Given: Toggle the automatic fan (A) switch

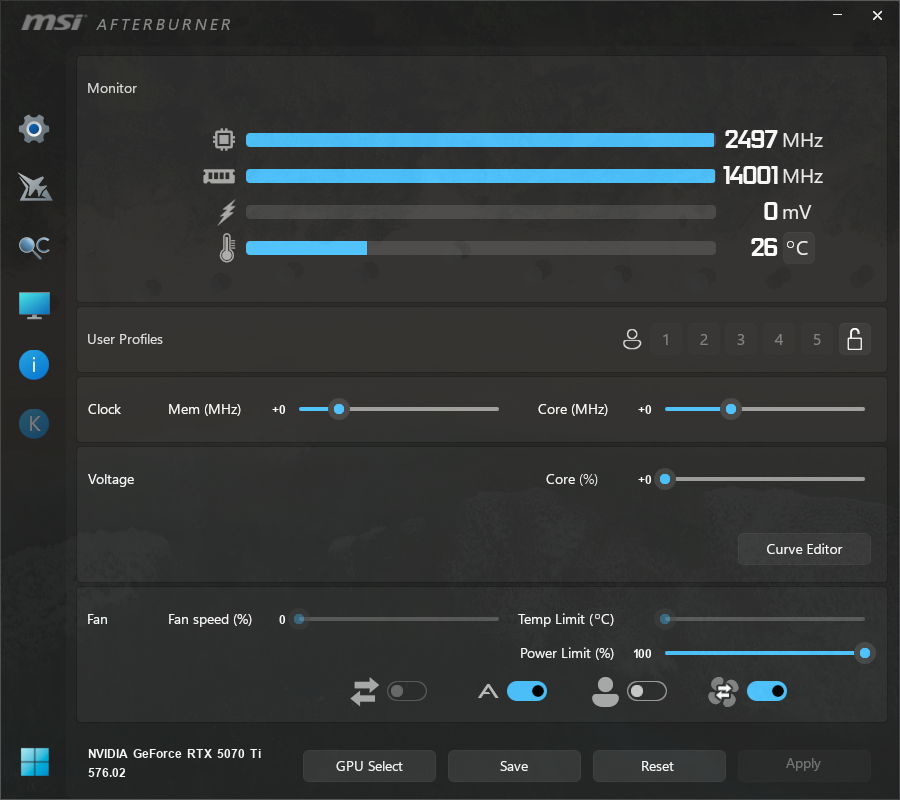Looking at the screenshot, I should click(x=527, y=691).
